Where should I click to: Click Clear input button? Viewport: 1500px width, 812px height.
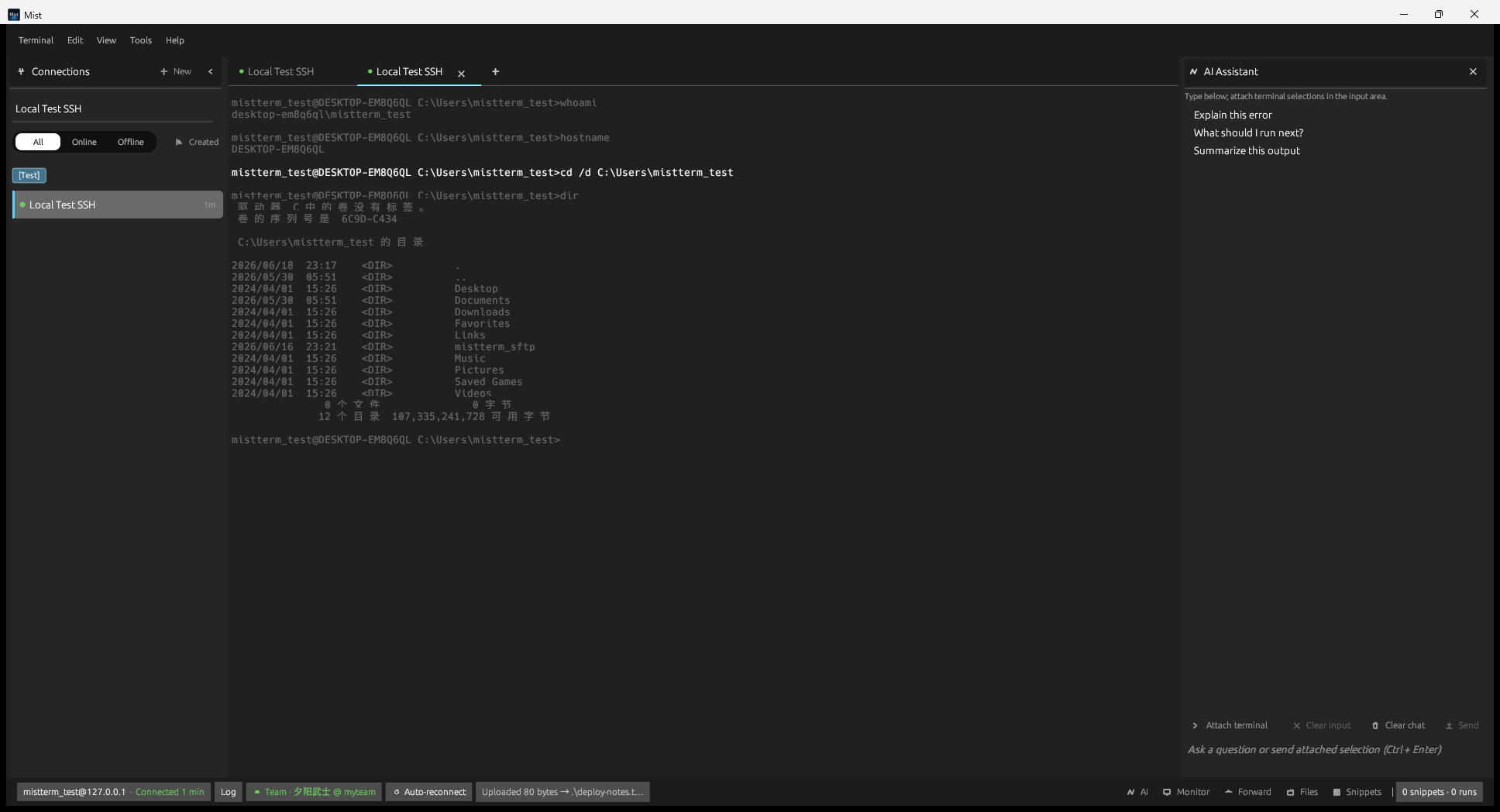click(x=1322, y=725)
